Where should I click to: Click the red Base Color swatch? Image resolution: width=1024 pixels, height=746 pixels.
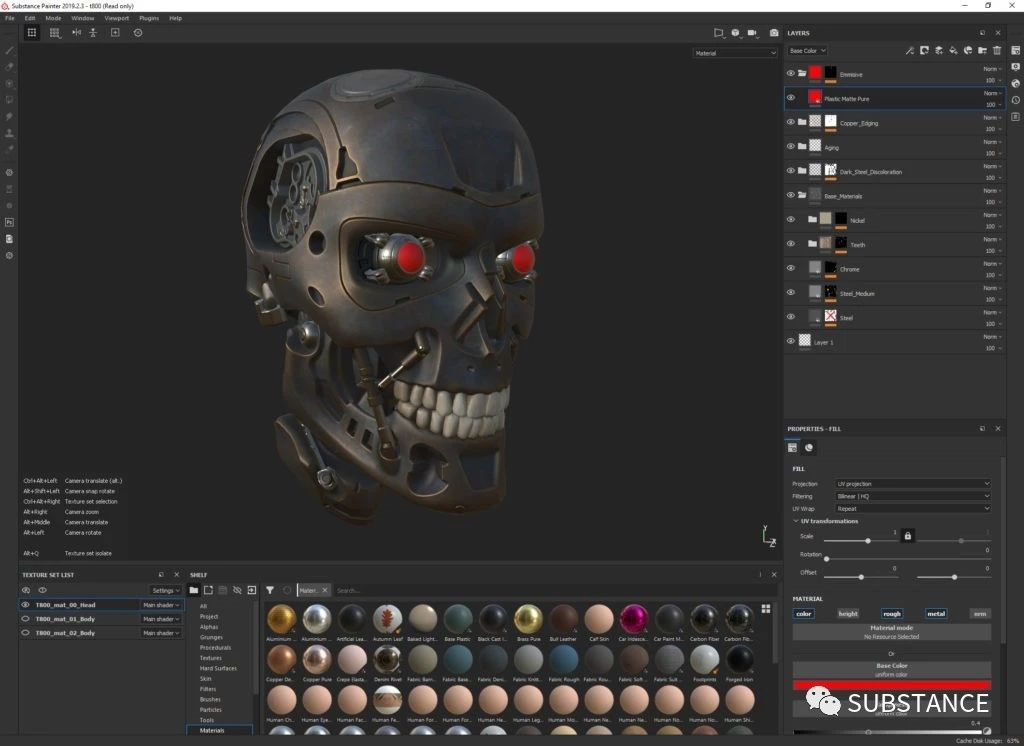click(891, 685)
